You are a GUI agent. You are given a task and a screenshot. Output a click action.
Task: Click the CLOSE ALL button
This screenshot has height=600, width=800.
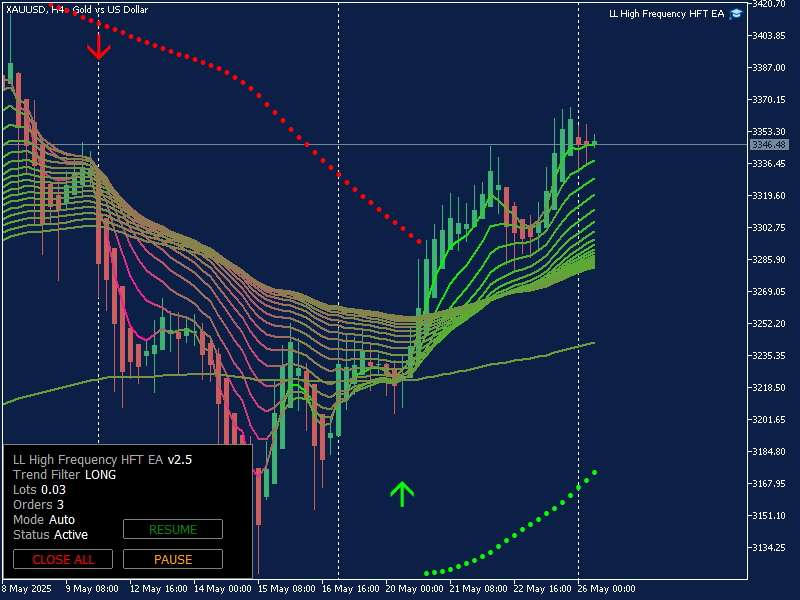(63, 559)
